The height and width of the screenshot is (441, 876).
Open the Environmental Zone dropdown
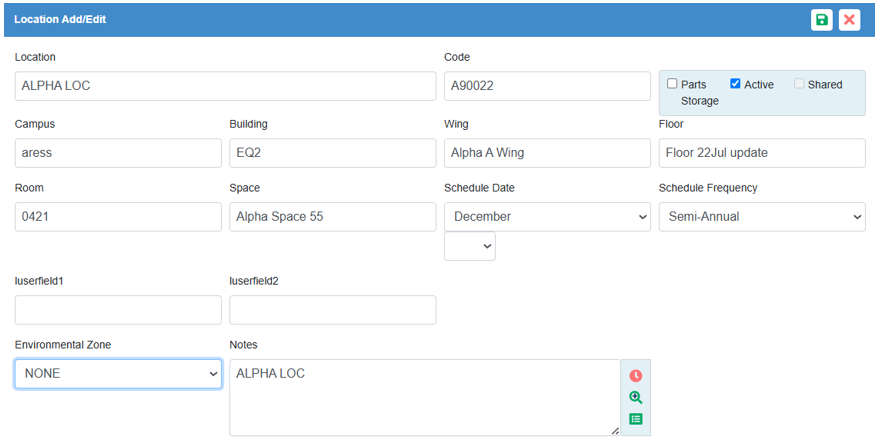[x=118, y=374]
